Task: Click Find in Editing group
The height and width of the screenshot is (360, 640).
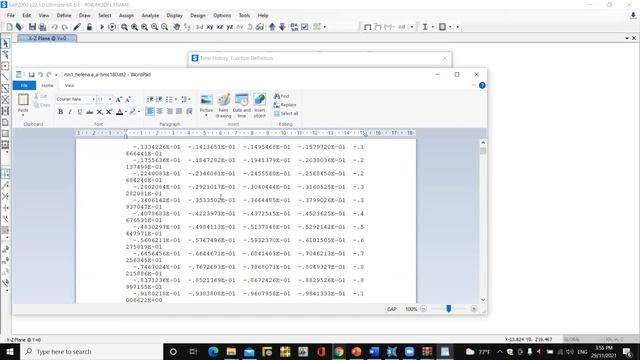Action: click(x=282, y=96)
